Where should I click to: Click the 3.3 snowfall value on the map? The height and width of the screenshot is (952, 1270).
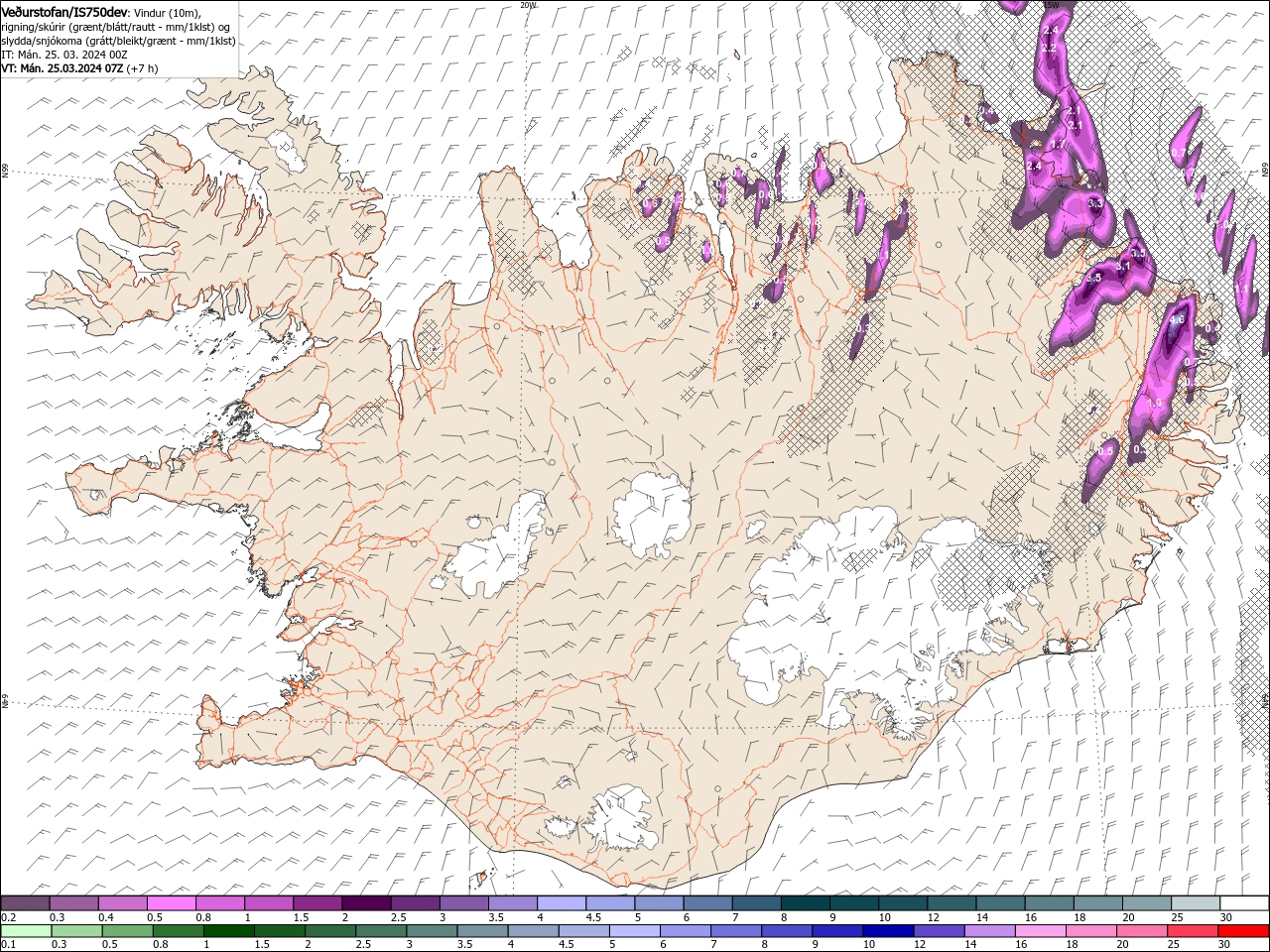(1095, 203)
